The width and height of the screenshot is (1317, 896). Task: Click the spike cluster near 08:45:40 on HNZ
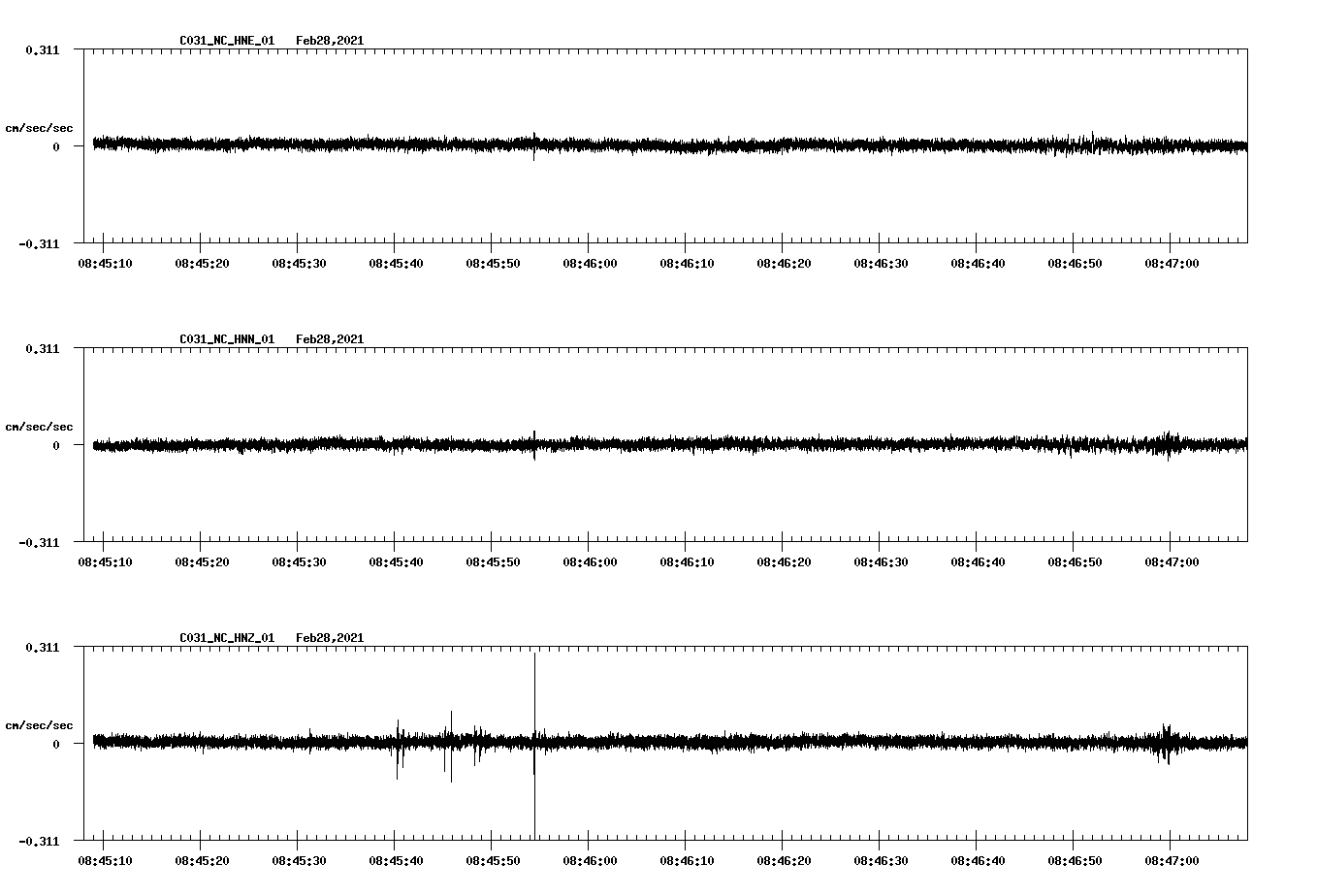[399, 752]
